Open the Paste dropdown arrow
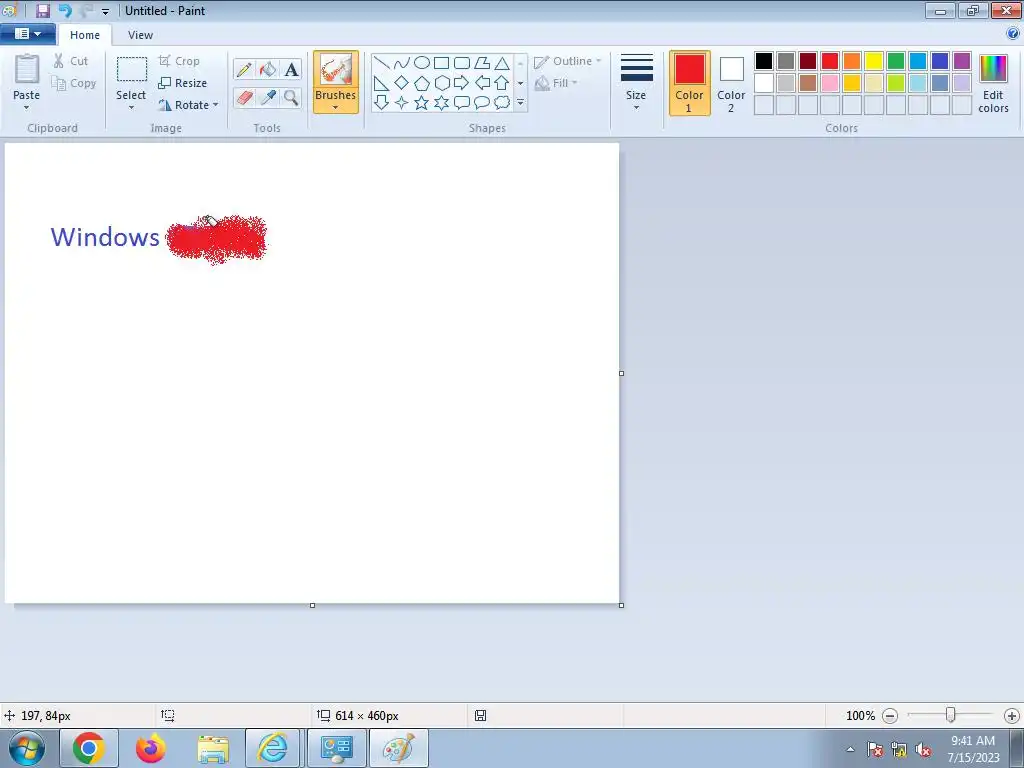The width and height of the screenshot is (1024, 768). click(27, 107)
